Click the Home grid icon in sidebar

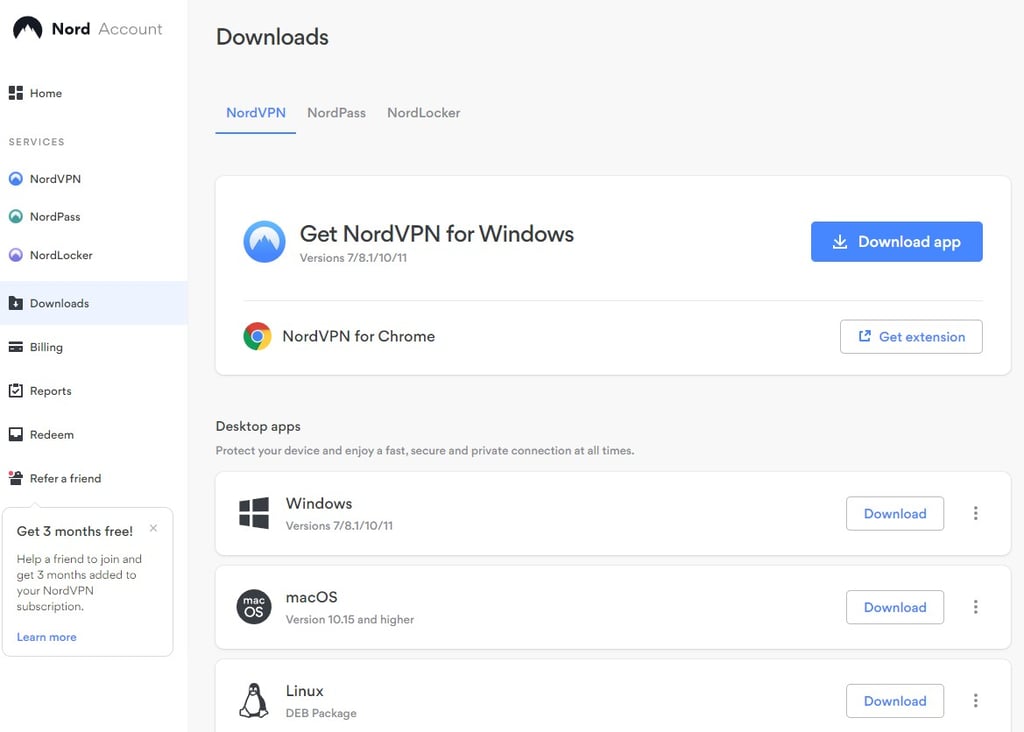point(16,93)
